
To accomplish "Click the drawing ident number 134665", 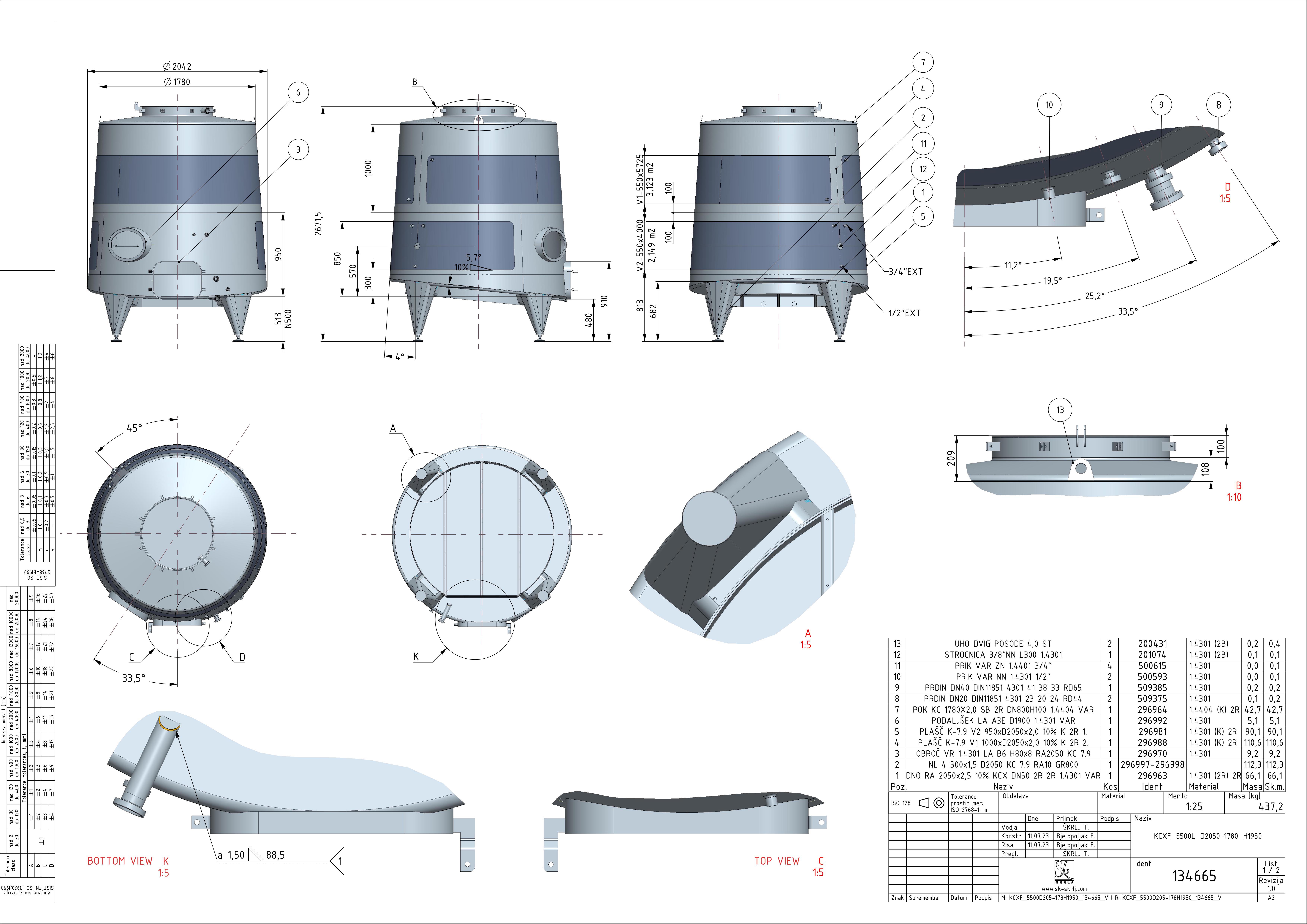I will pos(1194,876).
